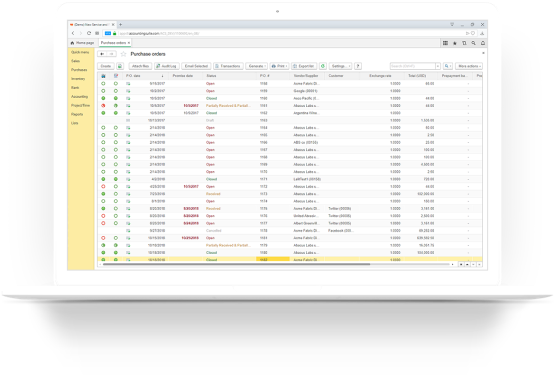Screen dimensions: 555x379
Task: Click the first green circle in the LabTest1 row
Action: 103,179
